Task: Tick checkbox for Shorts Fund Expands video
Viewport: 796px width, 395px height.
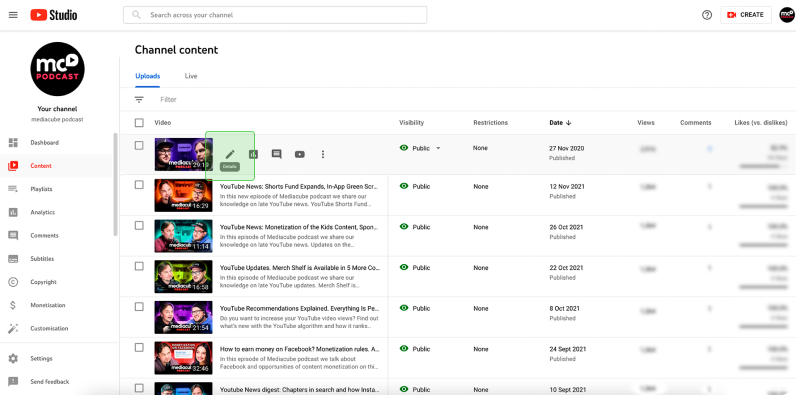Action: pos(139,185)
